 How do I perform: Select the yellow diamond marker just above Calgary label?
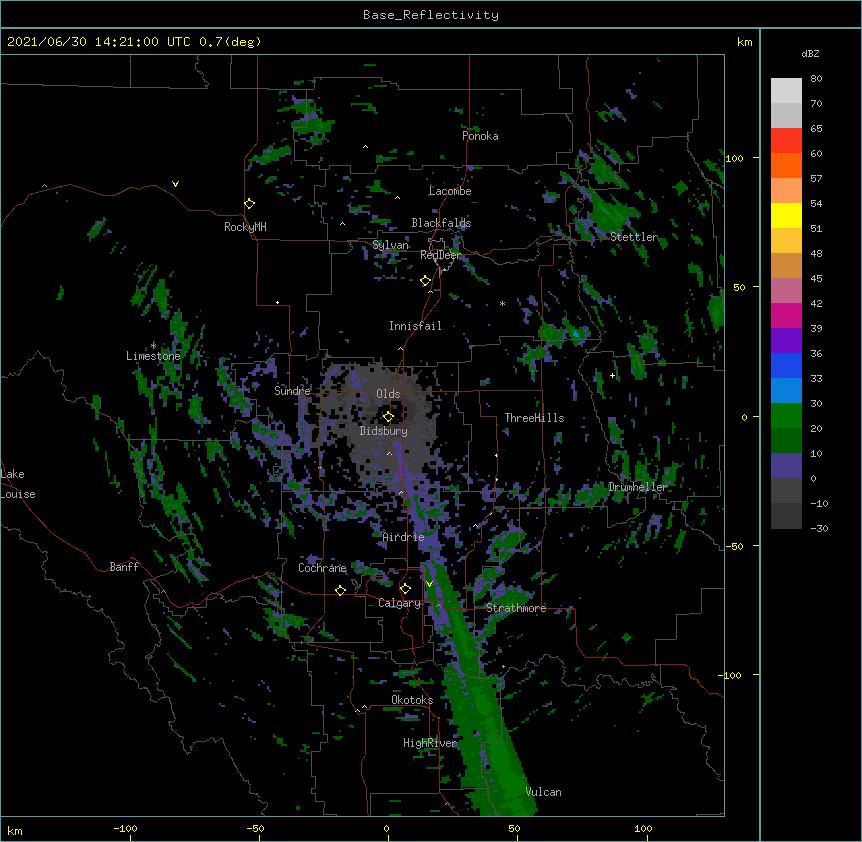tap(405, 589)
